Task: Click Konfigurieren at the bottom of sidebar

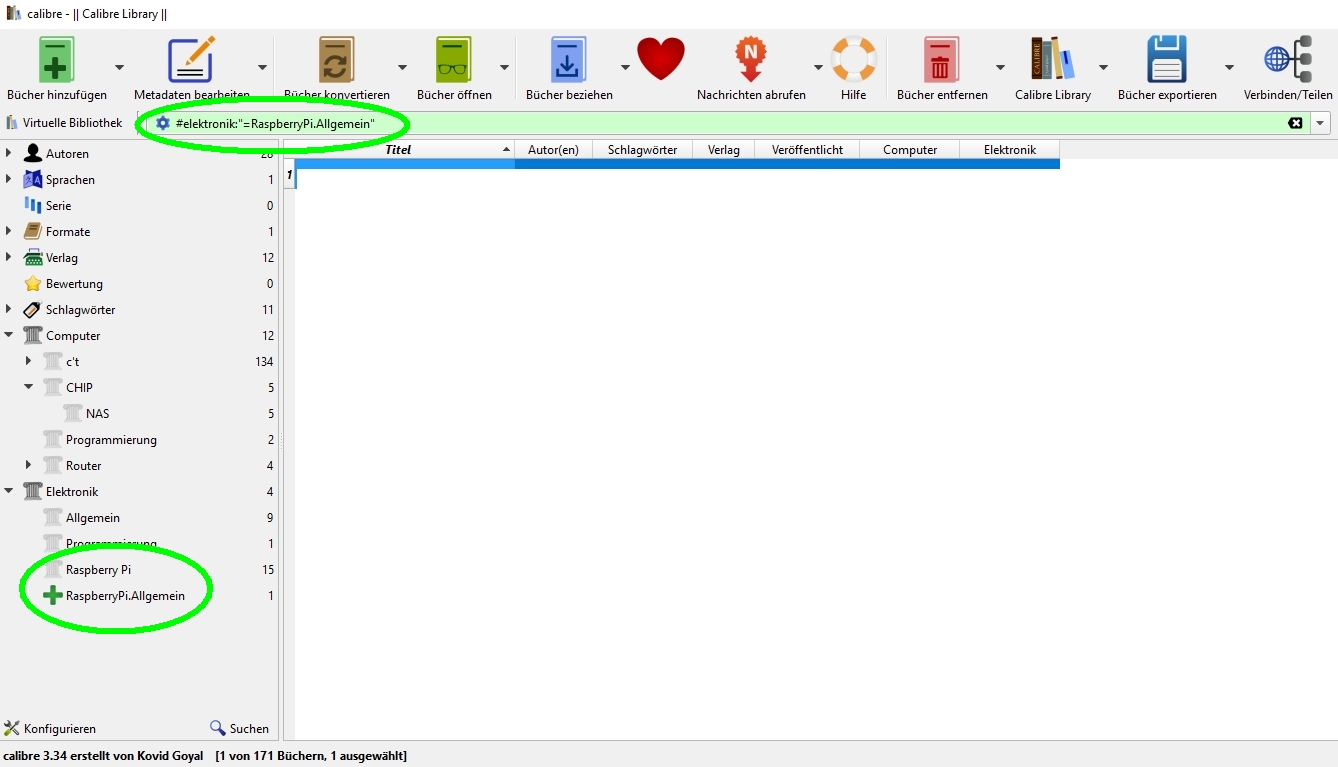Action: coord(50,729)
